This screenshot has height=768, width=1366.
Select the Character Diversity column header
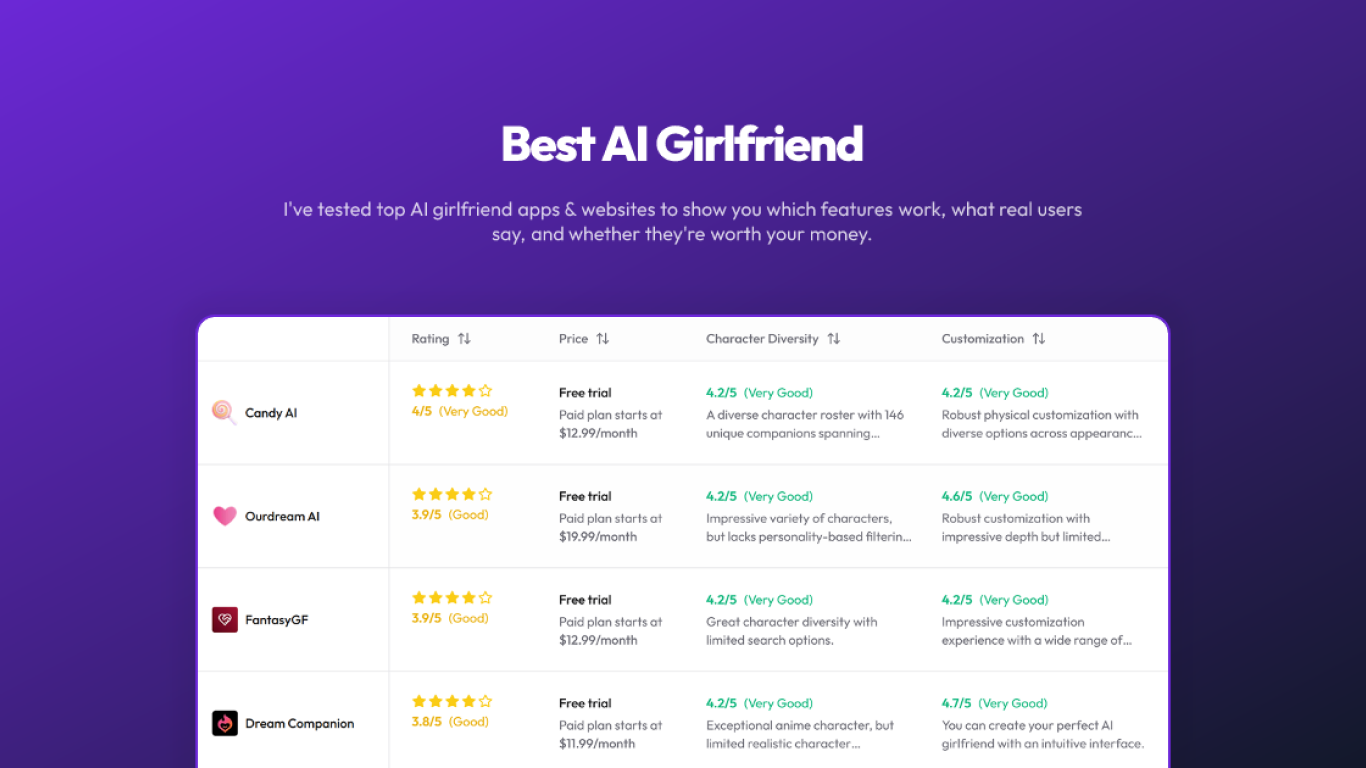pos(762,339)
